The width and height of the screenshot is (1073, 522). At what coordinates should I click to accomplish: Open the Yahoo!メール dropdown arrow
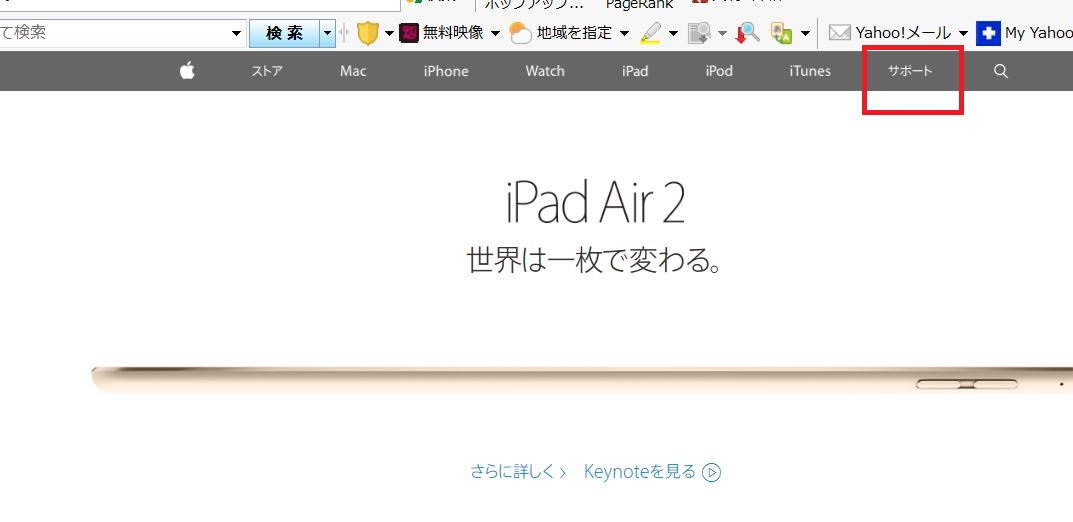click(963, 33)
